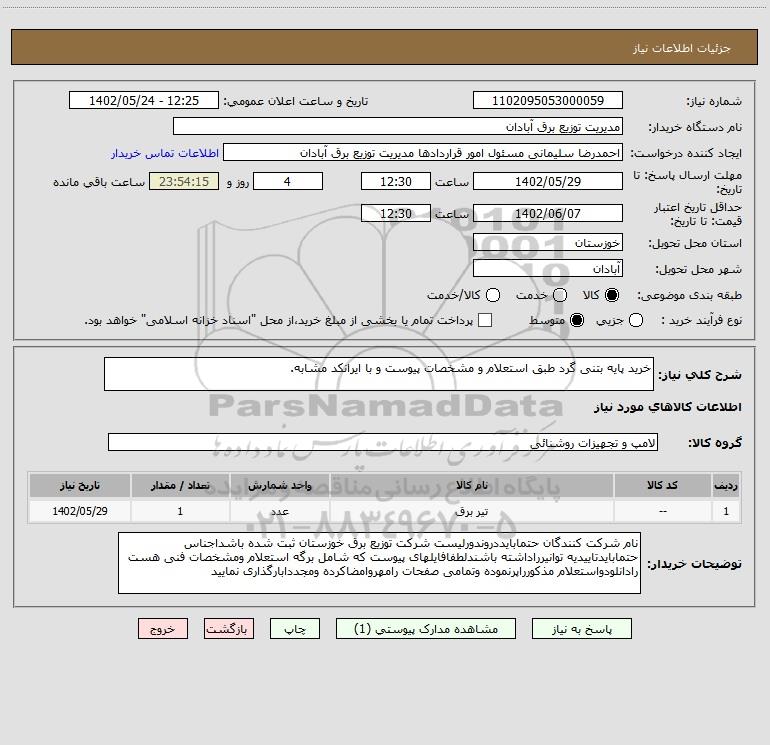Click the days remaining field showing 4
Image resolution: width=770 pixels, height=745 pixels.
pos(288,181)
